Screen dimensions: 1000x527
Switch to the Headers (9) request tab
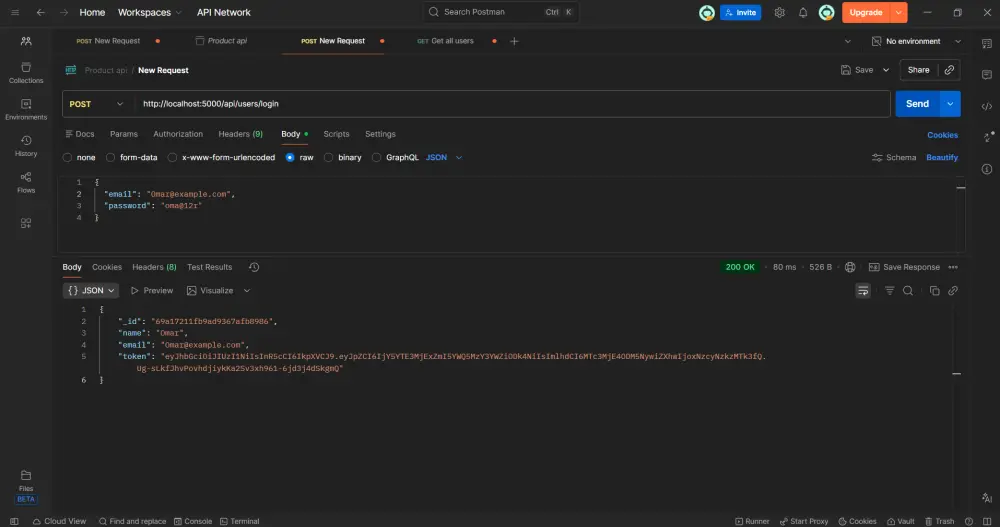(x=240, y=135)
